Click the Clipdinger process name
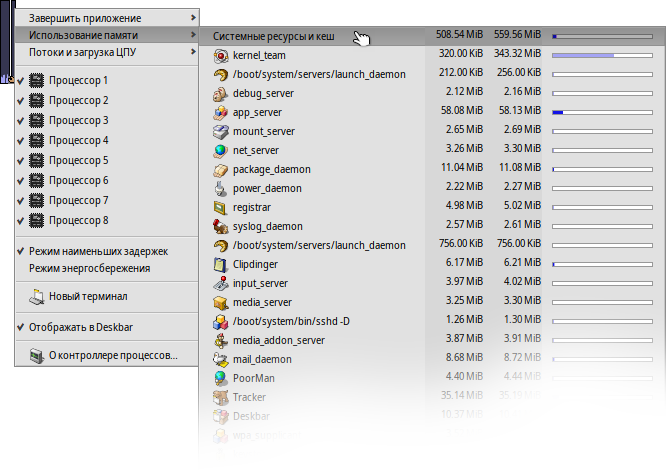666x470 pixels. click(255, 265)
